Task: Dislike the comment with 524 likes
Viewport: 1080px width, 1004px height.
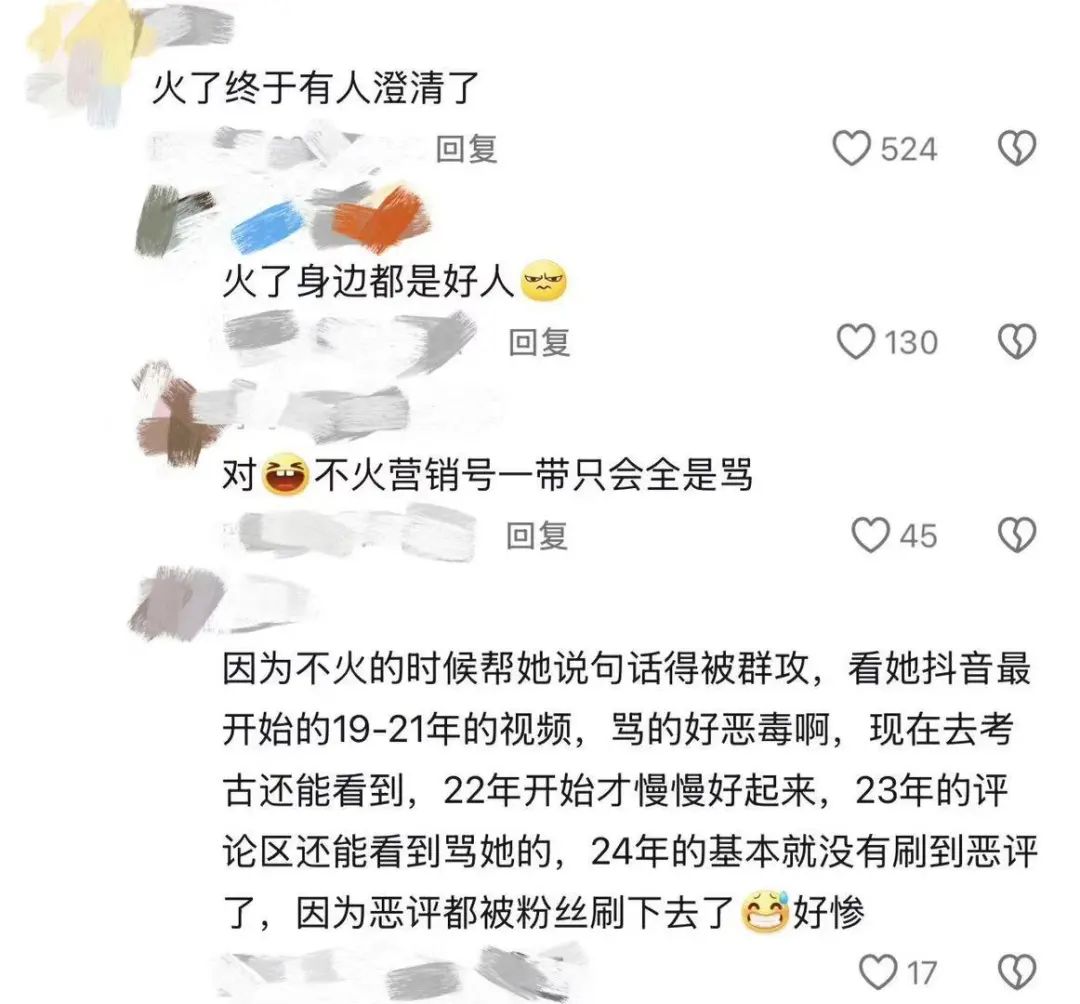Action: tap(1017, 149)
